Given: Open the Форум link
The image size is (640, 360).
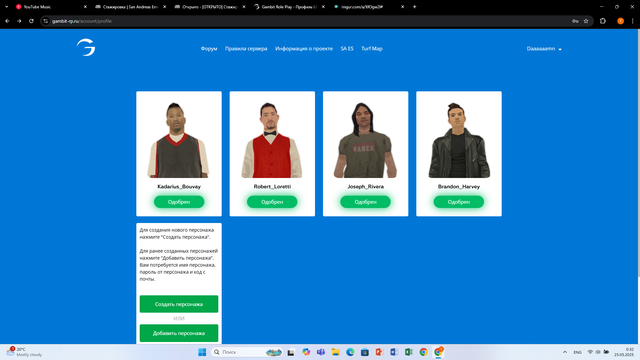Looking at the screenshot, I should (209, 49).
